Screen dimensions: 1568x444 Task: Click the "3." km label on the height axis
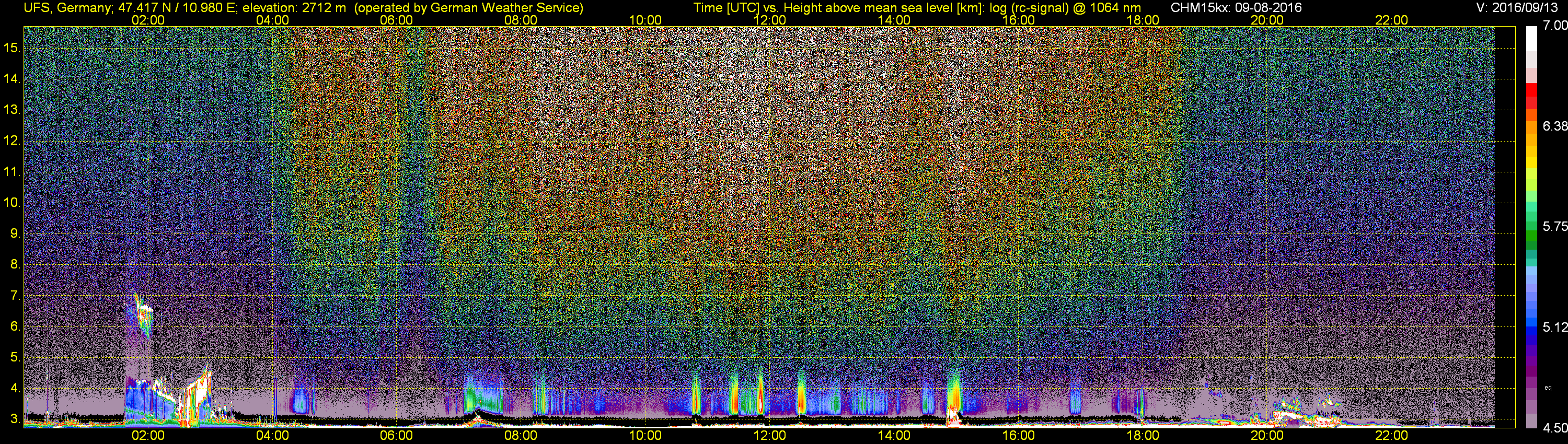coord(15,419)
